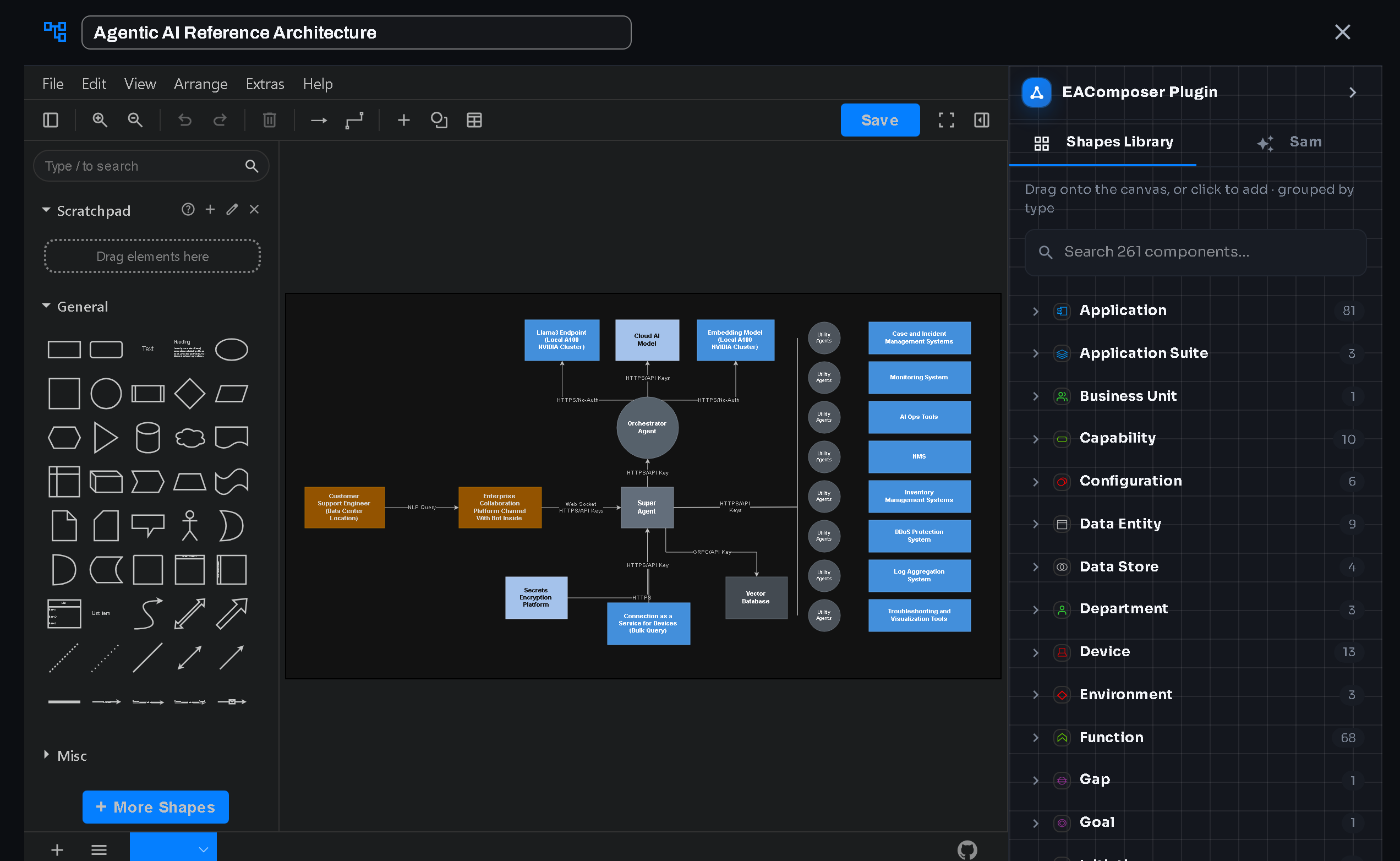Open the Arrange menu

(200, 84)
